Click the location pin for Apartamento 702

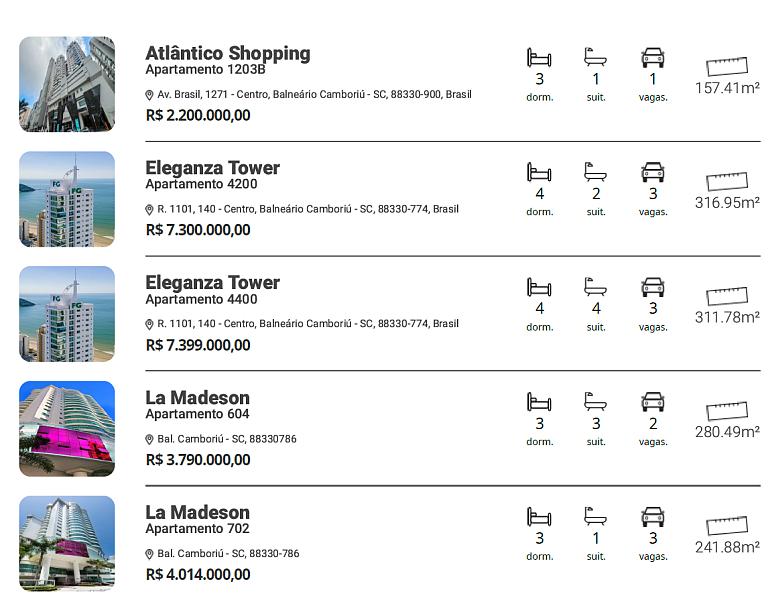(150, 554)
